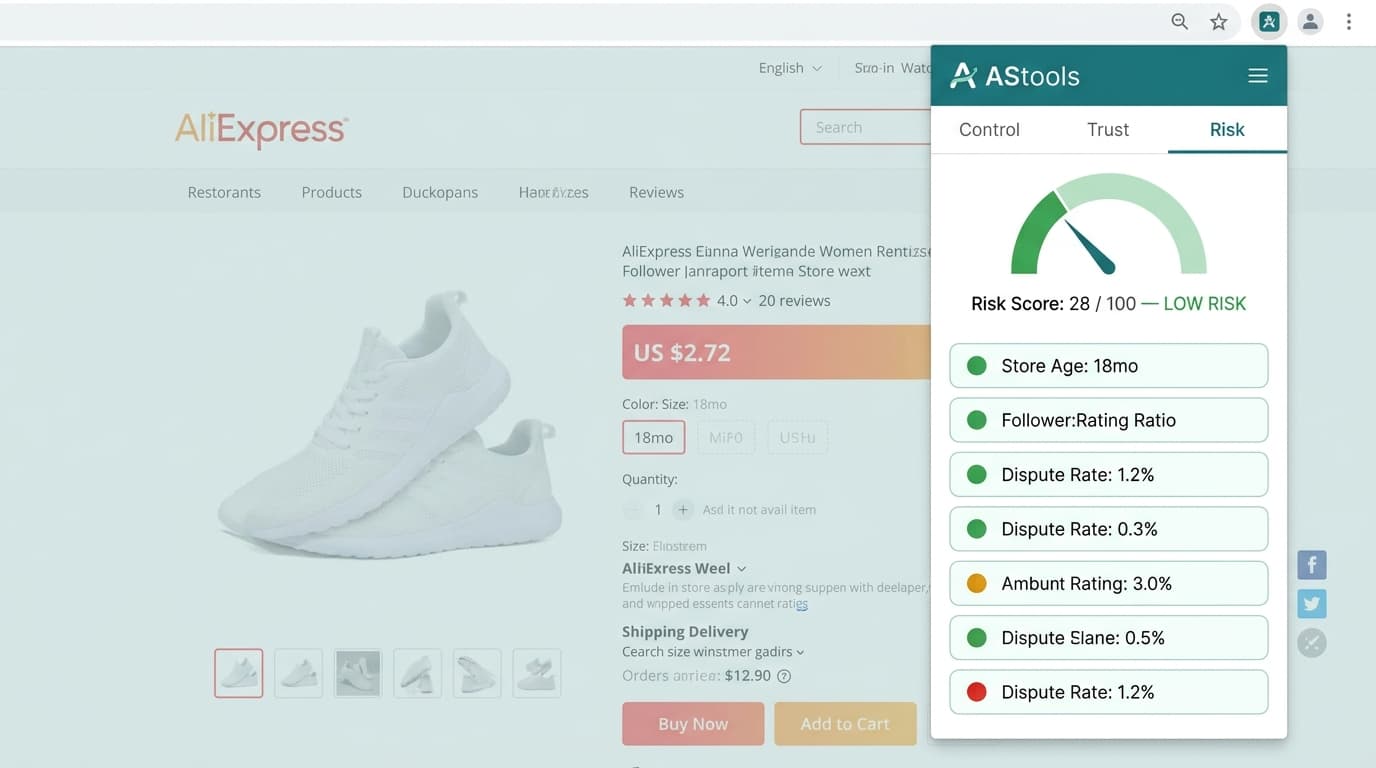The height and width of the screenshot is (768, 1376).
Task: Click the product star rating icons
Action: pos(666,301)
